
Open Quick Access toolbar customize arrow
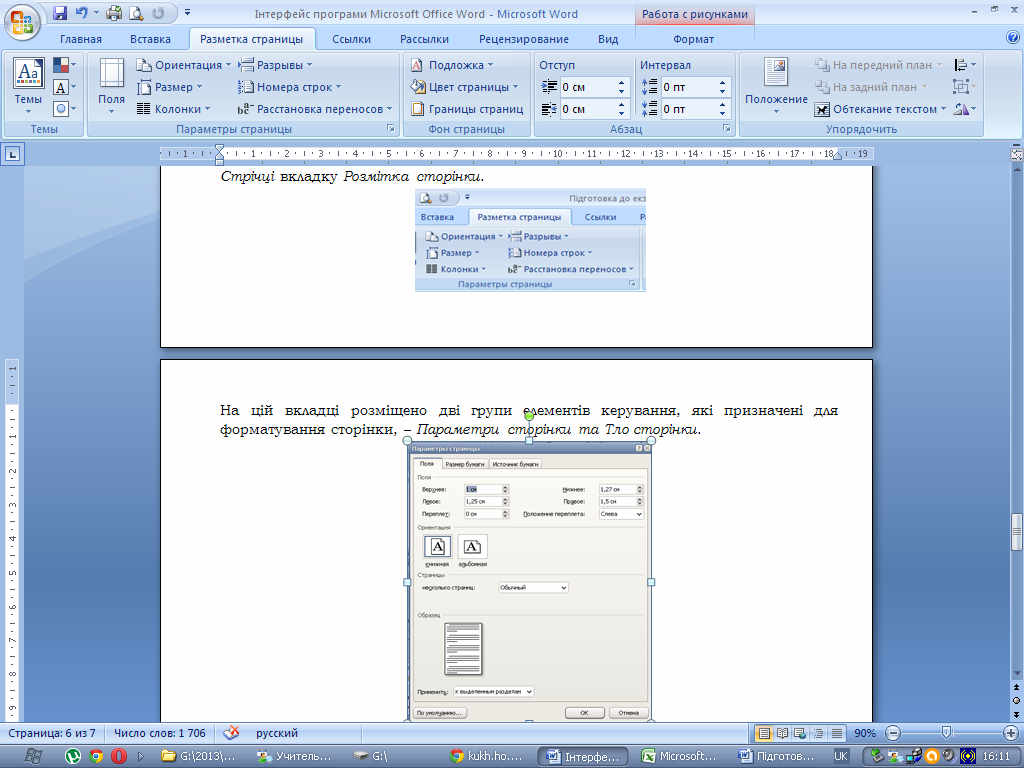coord(187,13)
